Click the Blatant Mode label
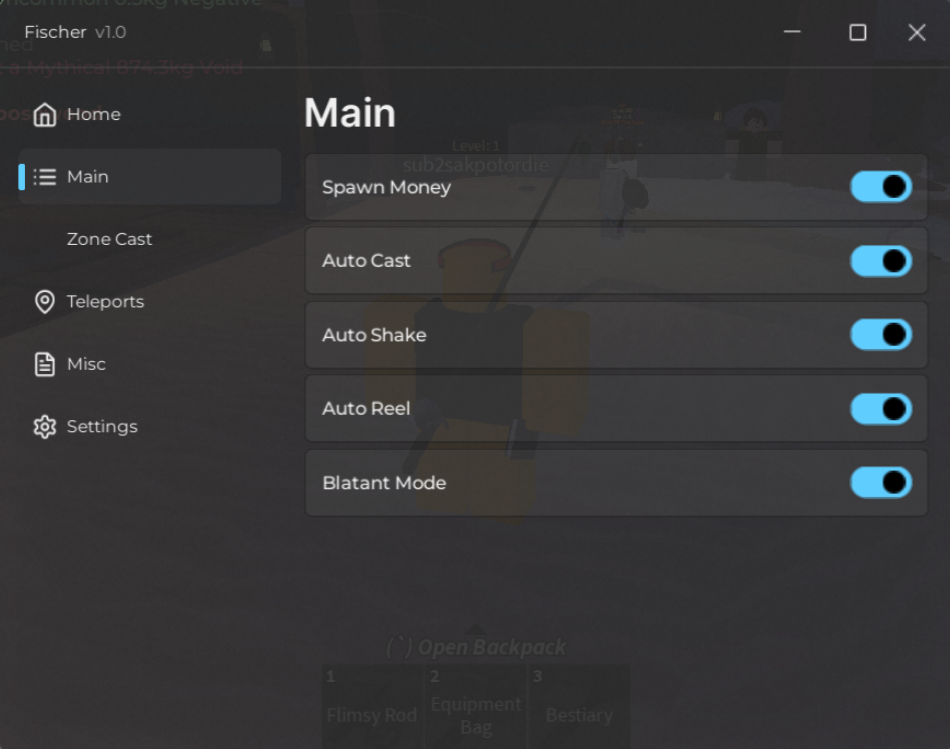 384,482
